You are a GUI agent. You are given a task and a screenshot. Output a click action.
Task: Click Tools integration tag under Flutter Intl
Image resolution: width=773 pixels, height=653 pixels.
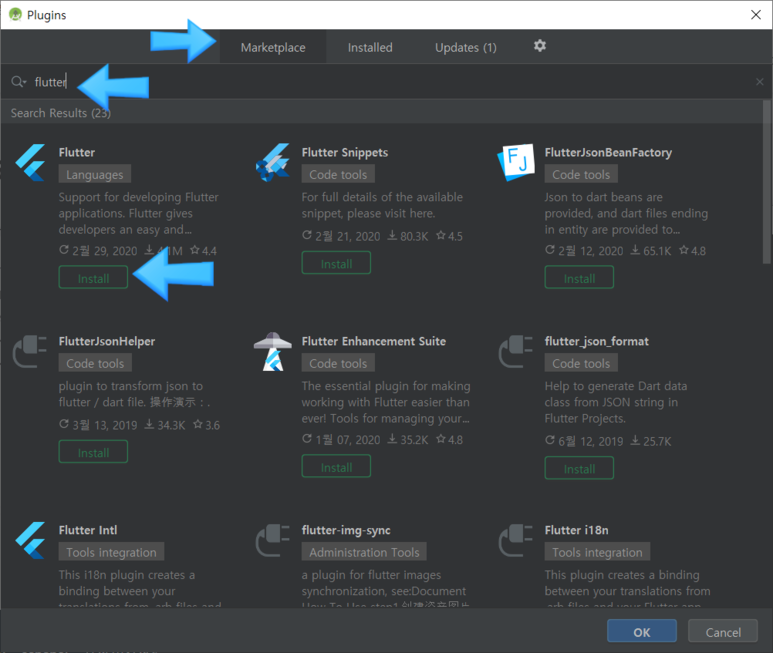(111, 551)
